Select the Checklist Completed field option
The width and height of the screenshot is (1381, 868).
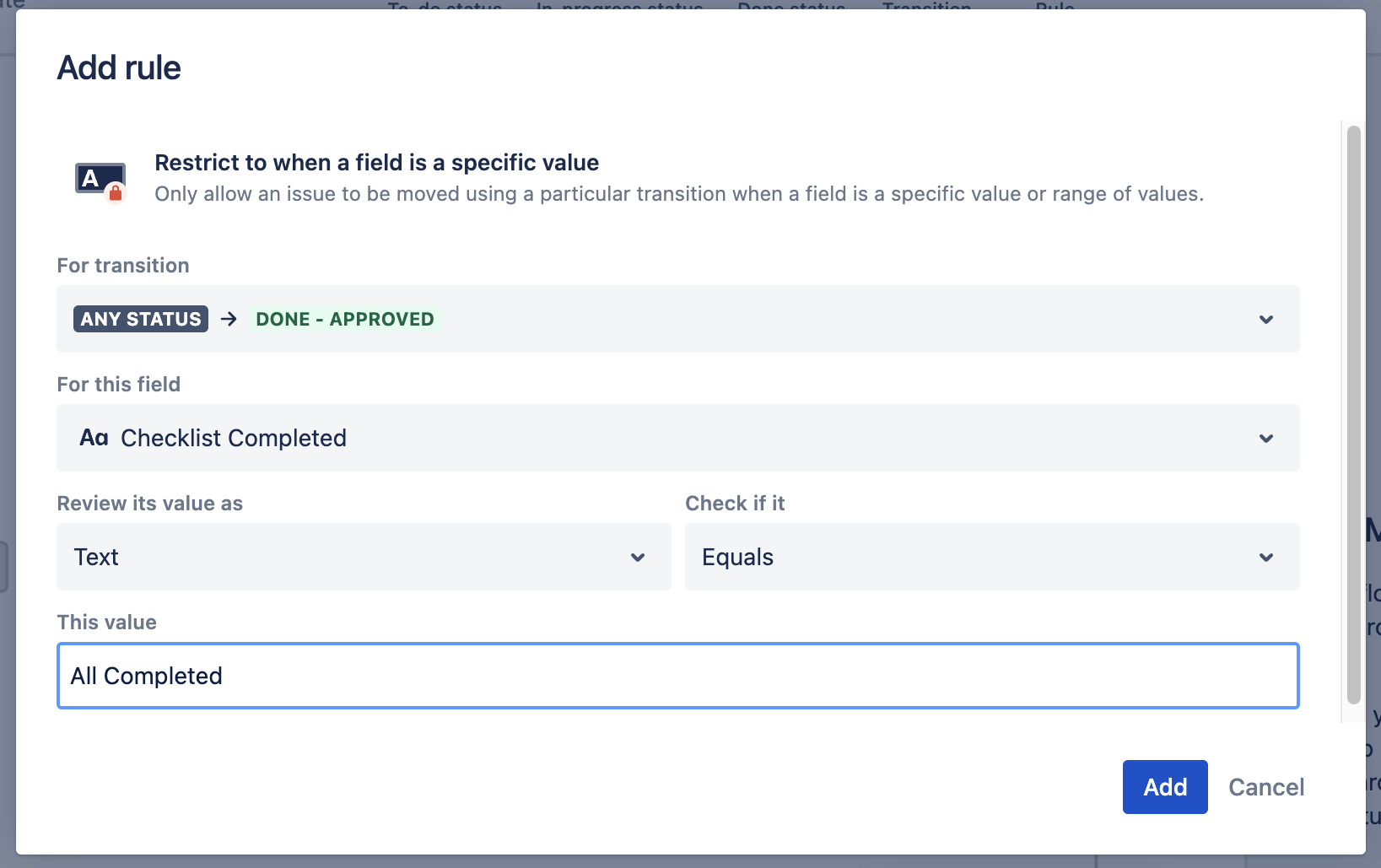pos(234,438)
